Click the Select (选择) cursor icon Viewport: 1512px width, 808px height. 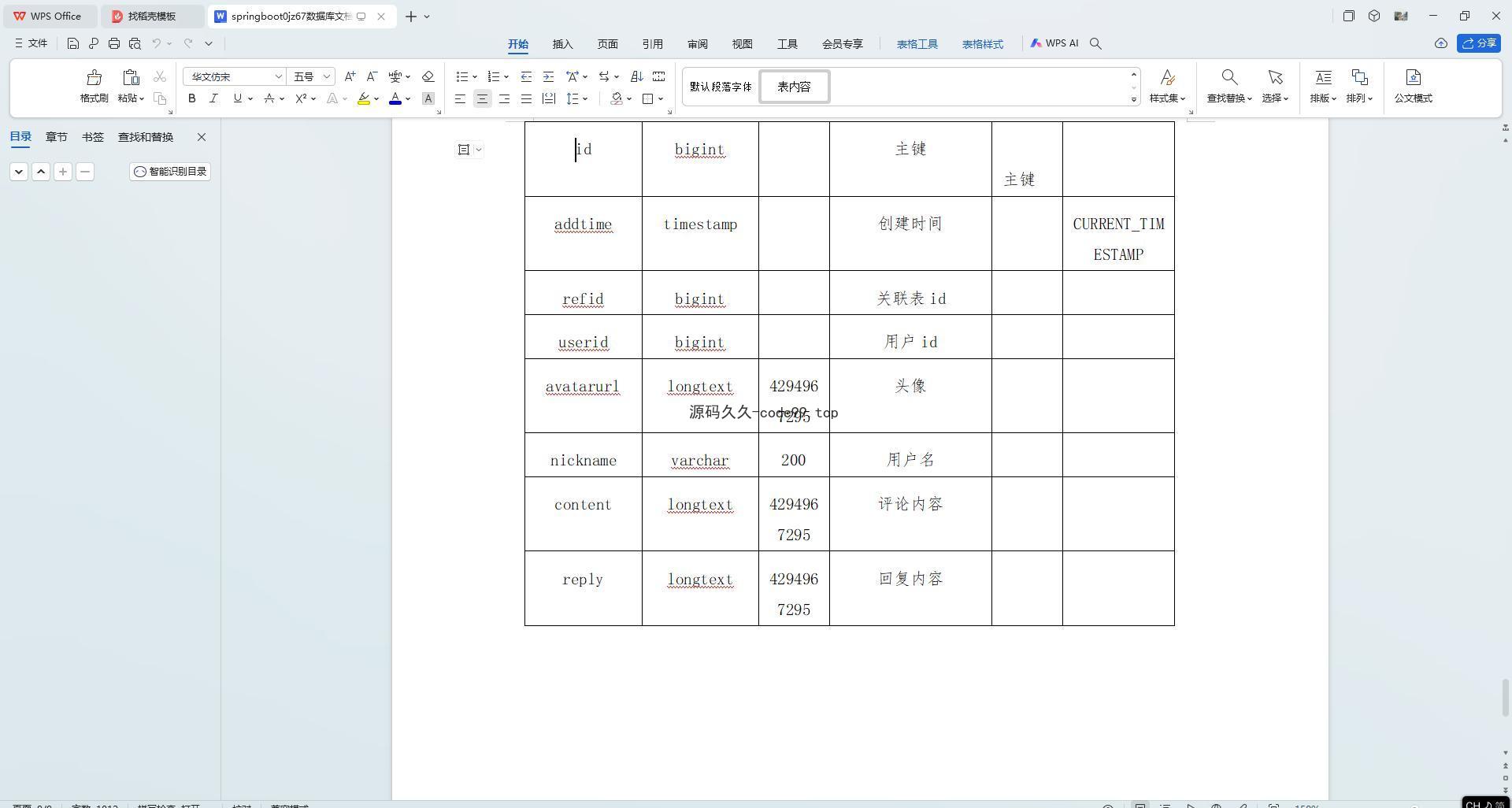tap(1275, 77)
